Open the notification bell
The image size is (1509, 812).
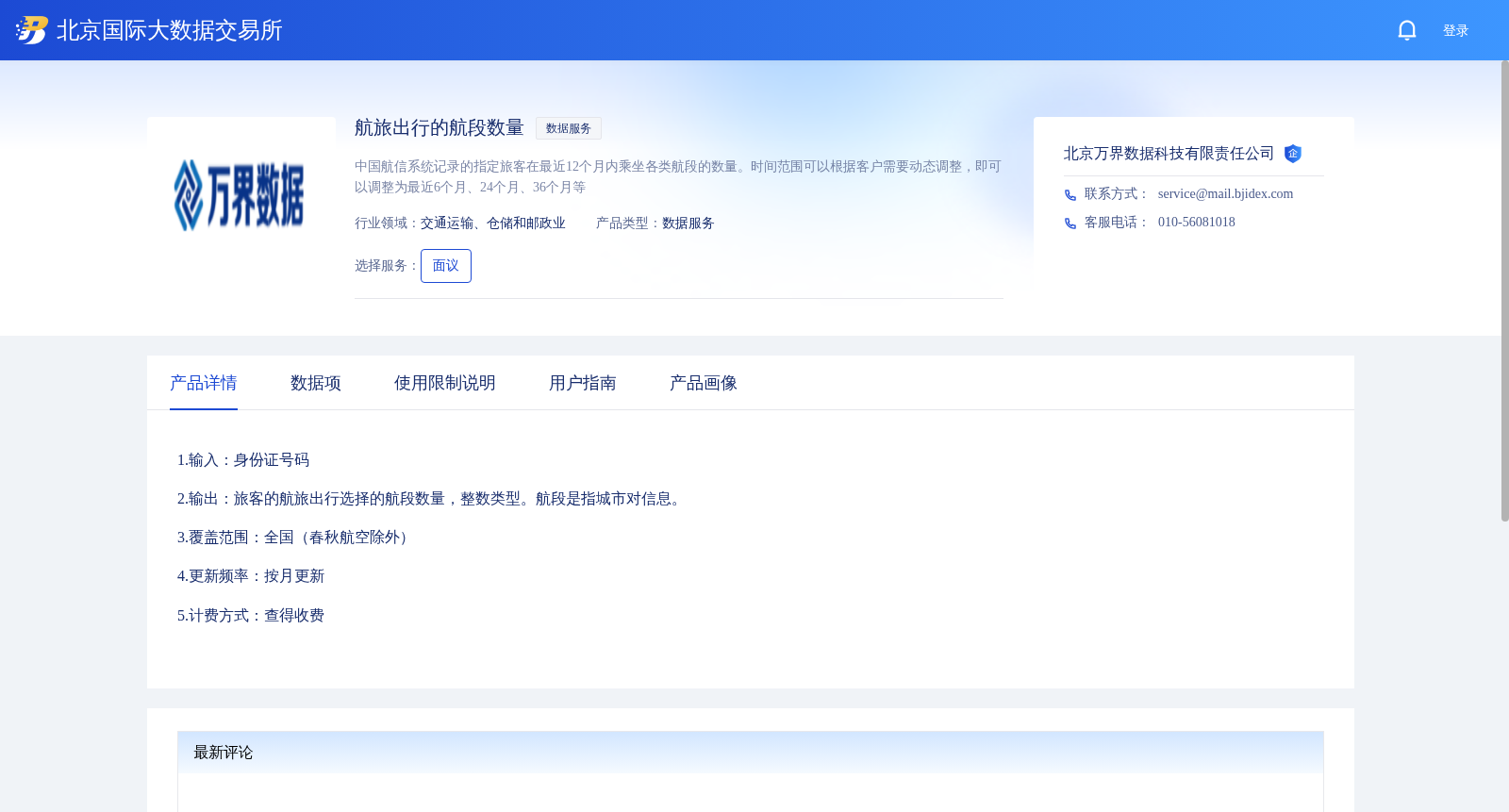1407,30
